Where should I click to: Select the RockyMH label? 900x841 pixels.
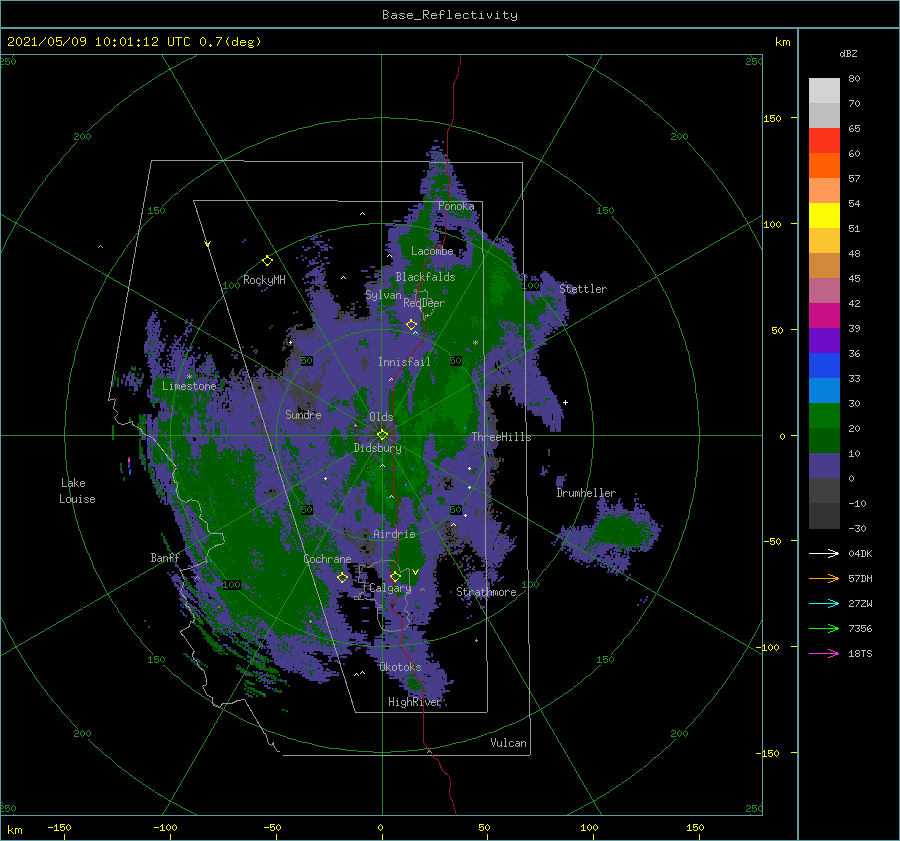point(264,280)
